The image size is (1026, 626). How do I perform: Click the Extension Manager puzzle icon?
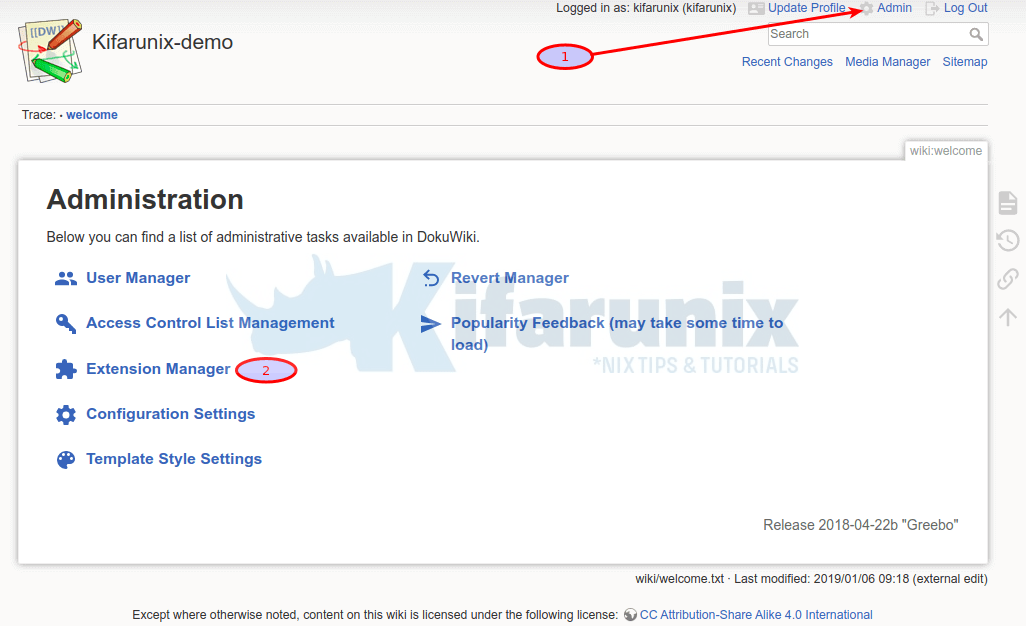pyautogui.click(x=65, y=370)
